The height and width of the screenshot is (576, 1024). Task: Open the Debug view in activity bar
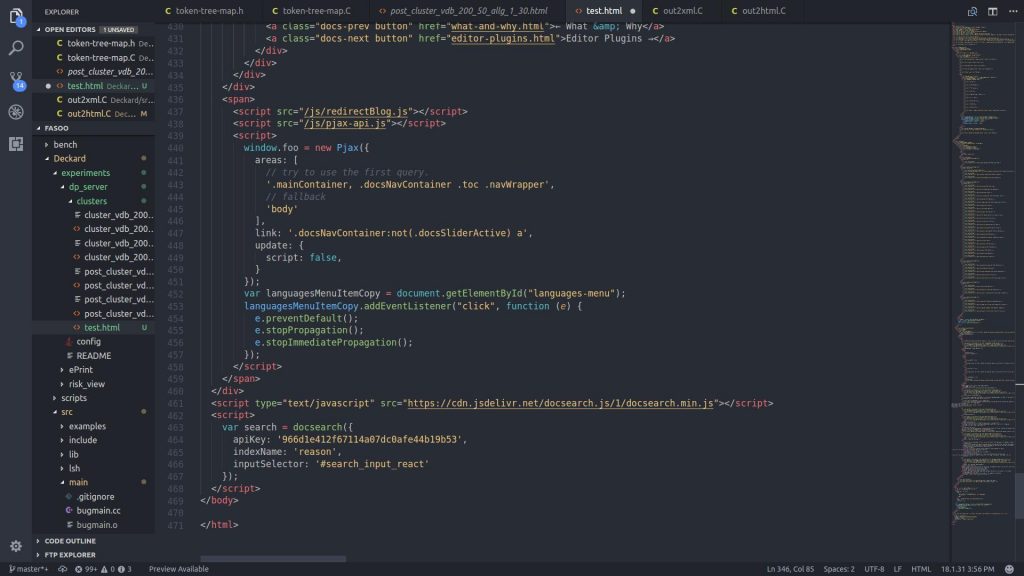point(16,112)
